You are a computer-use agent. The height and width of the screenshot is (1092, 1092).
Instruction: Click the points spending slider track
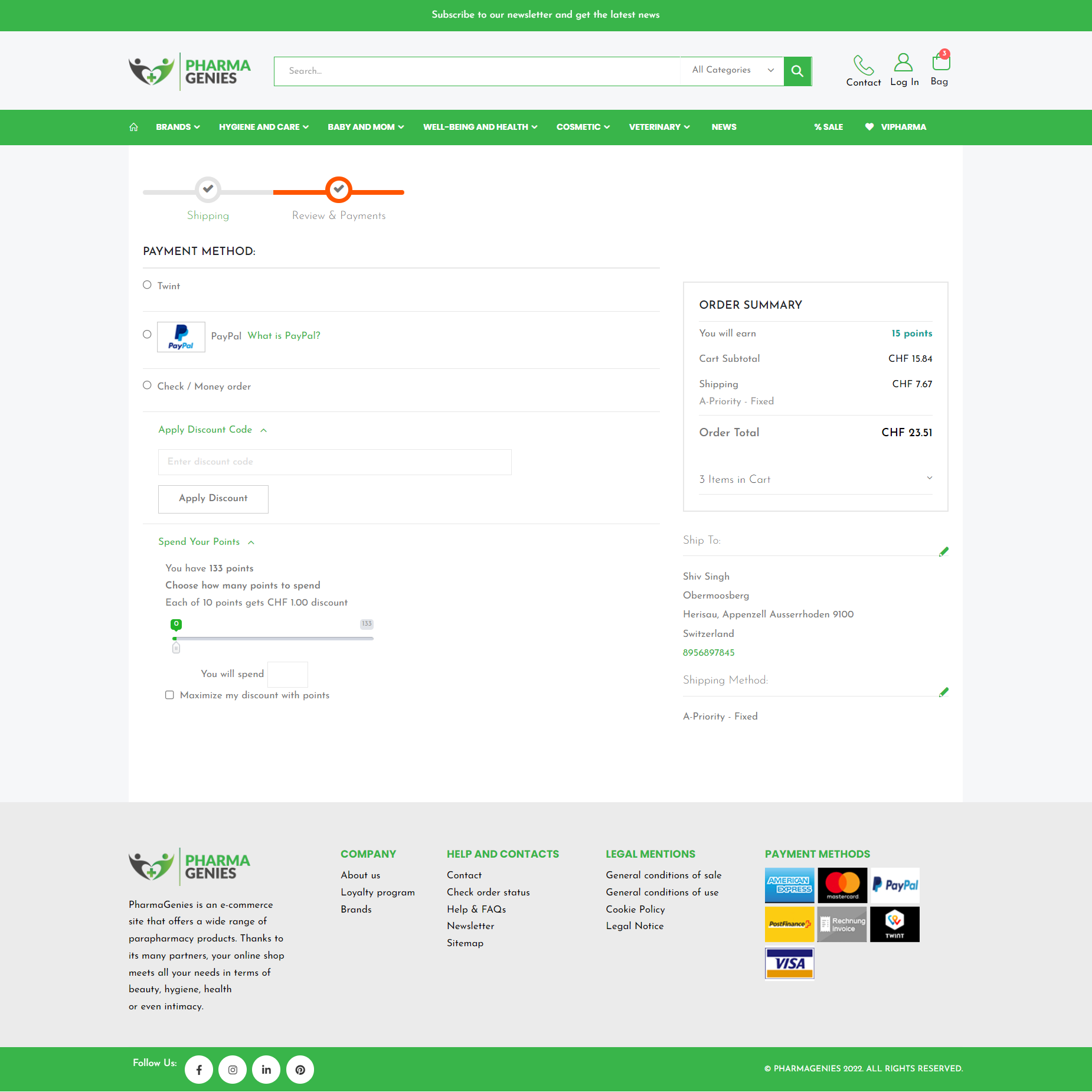[x=273, y=638]
